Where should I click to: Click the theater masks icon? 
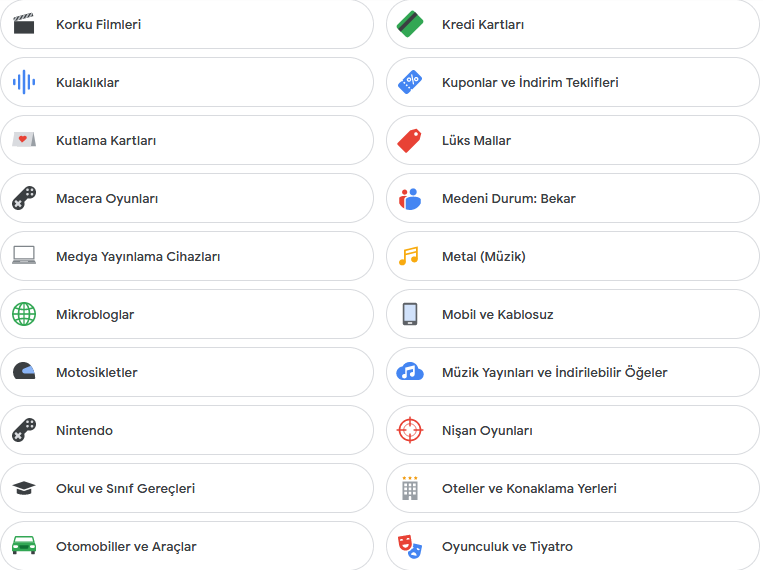coord(410,546)
